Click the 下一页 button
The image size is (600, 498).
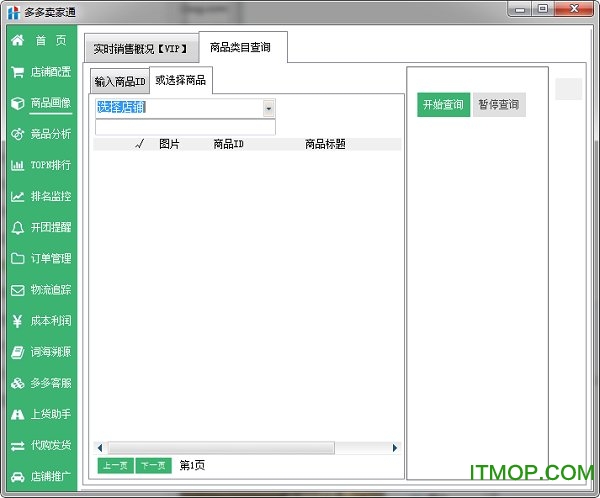point(153,465)
